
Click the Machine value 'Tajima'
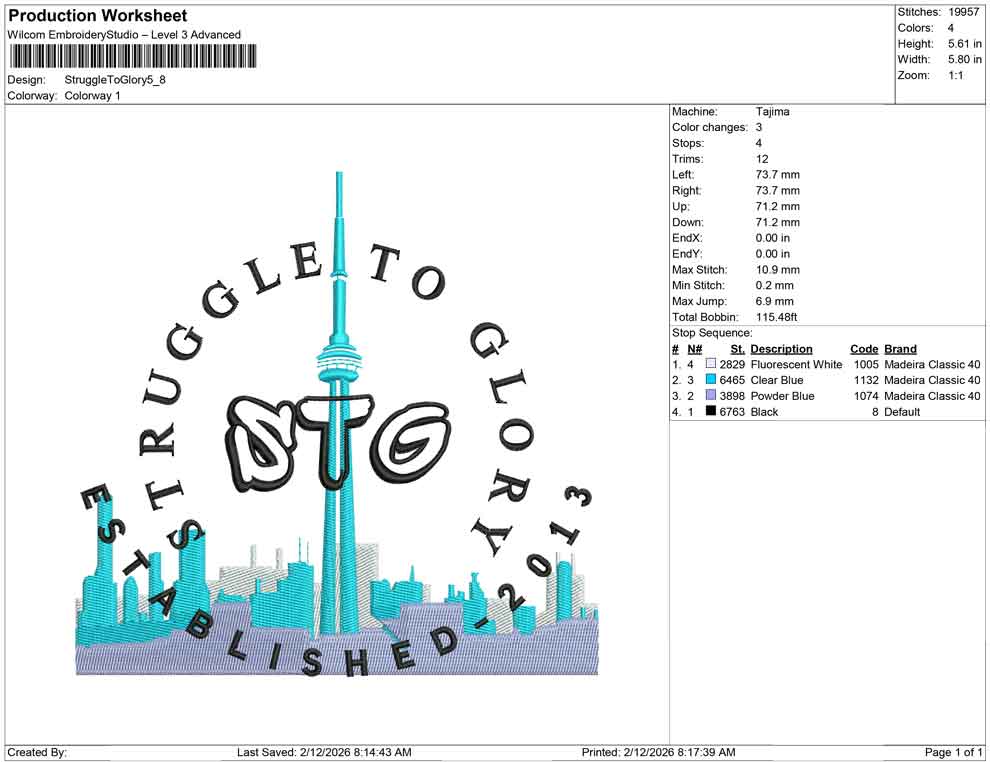pyautogui.click(x=772, y=112)
